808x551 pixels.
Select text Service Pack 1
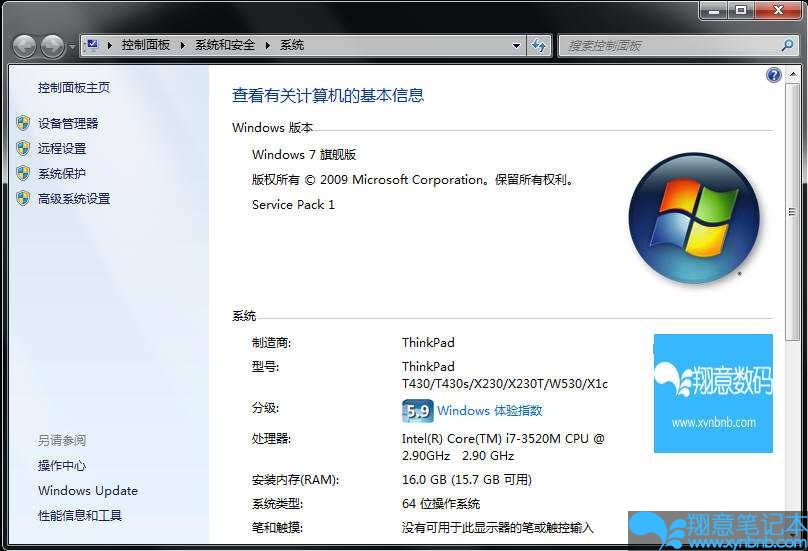tap(293, 205)
